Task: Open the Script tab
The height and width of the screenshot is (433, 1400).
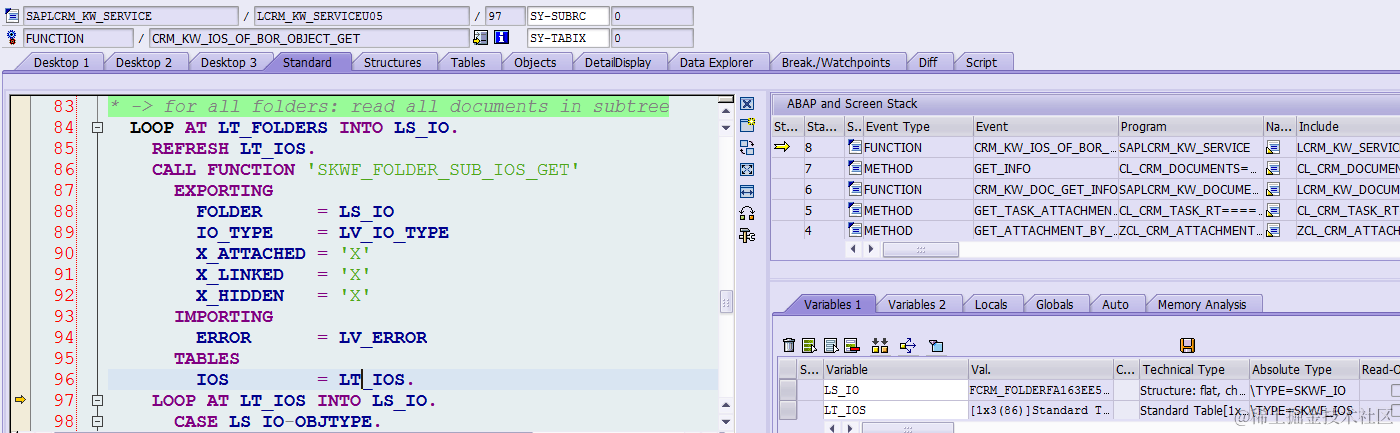Action: (x=981, y=62)
